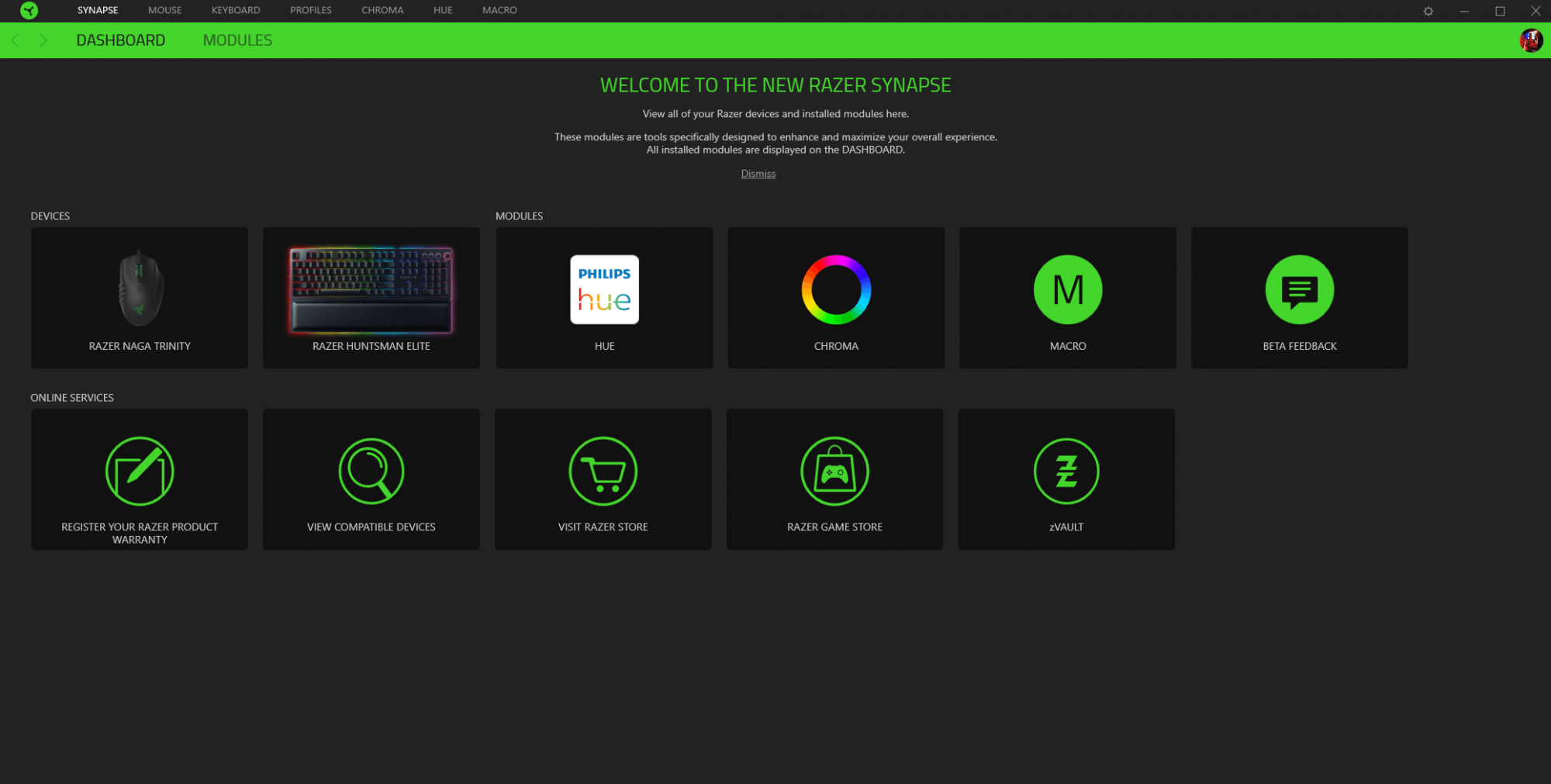The image size is (1551, 784).
Task: Click Register Your Razer Product Warranty icon
Action: 140,471
